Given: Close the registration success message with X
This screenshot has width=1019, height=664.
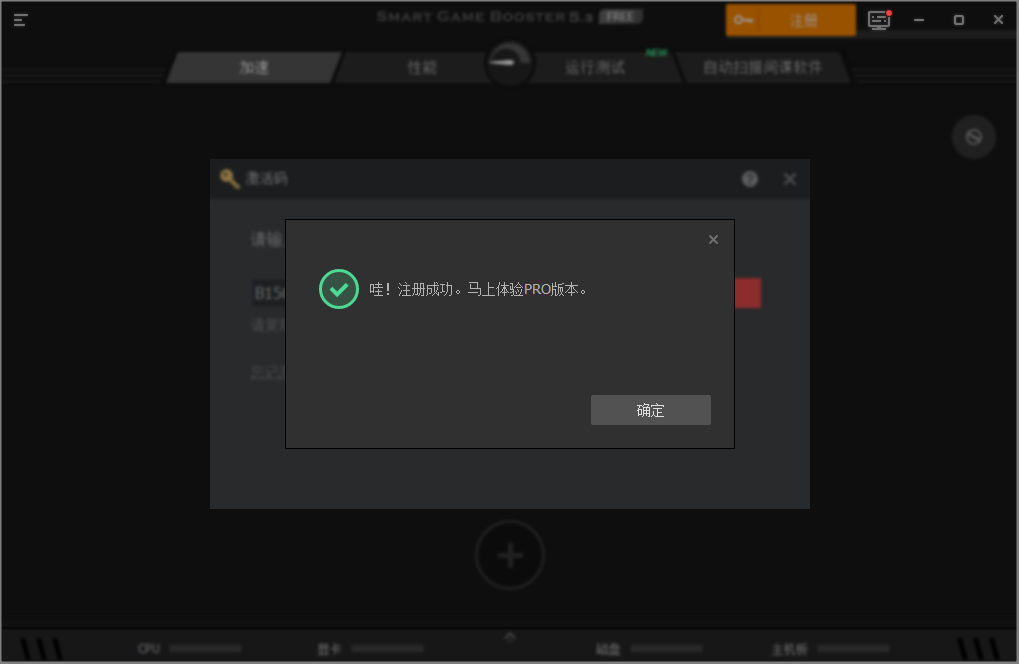Looking at the screenshot, I should pos(713,240).
